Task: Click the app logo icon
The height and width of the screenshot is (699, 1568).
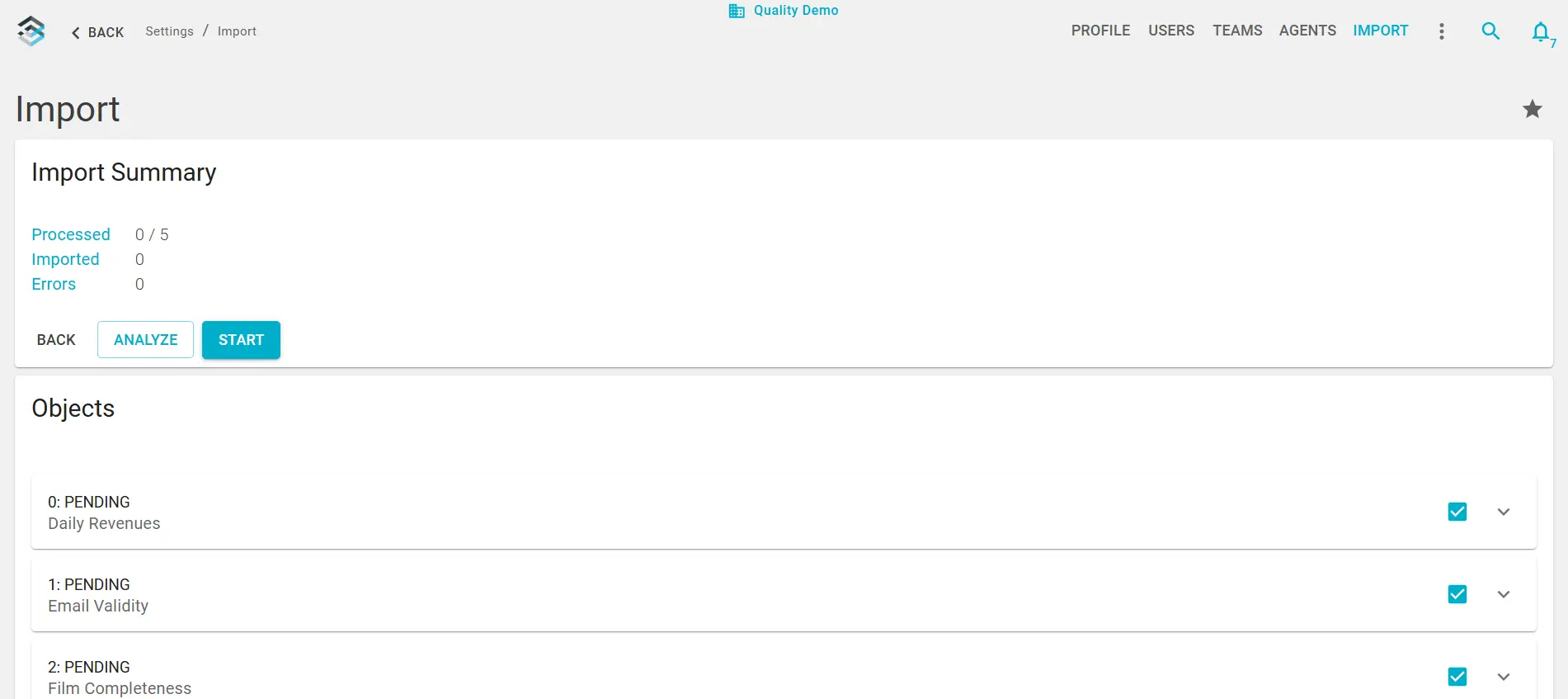Action: [31, 31]
